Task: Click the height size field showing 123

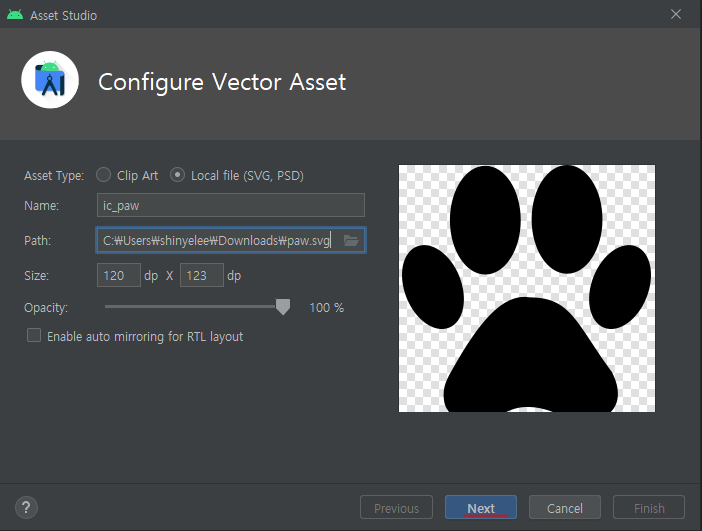Action: (201, 275)
